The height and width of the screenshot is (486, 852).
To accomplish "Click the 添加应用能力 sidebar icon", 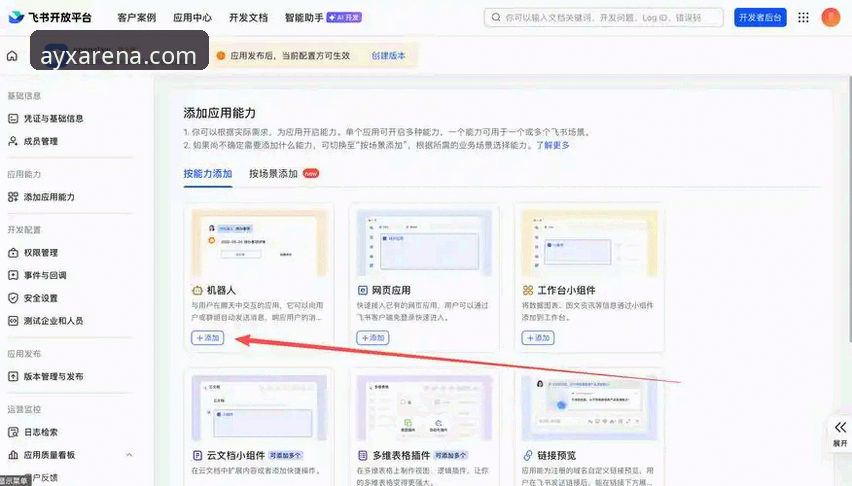I will [x=13, y=197].
